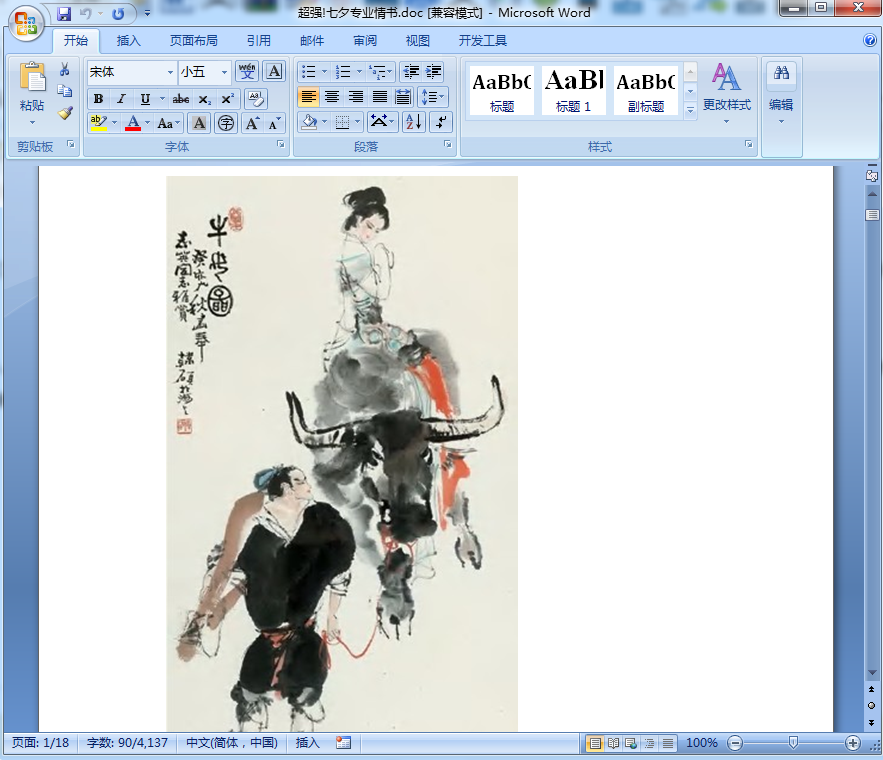Open the 开始 (Home) tab
Screen dimensions: 883x760
coord(75,41)
